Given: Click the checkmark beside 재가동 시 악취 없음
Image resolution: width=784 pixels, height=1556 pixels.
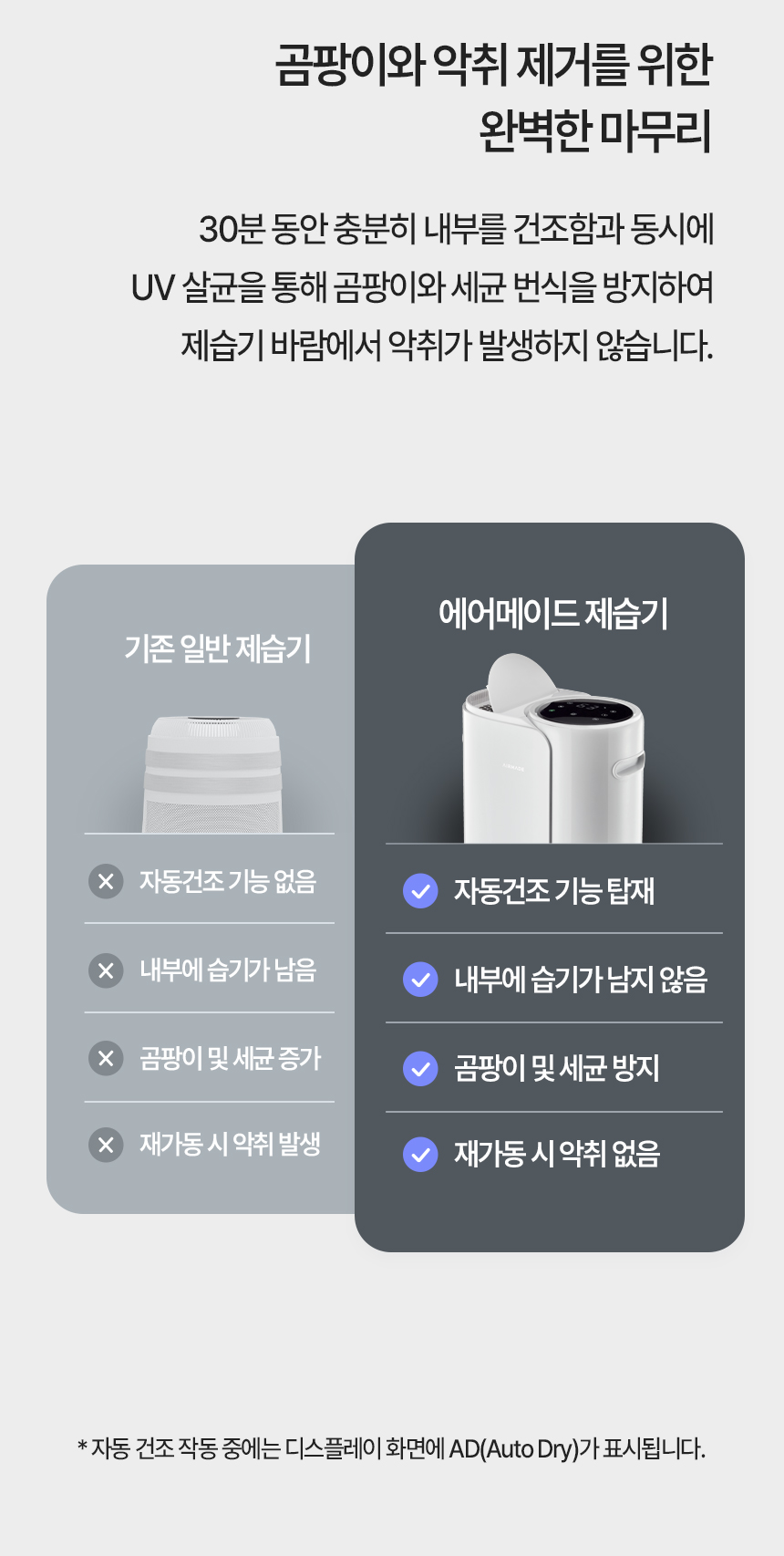Looking at the screenshot, I should click(420, 1155).
